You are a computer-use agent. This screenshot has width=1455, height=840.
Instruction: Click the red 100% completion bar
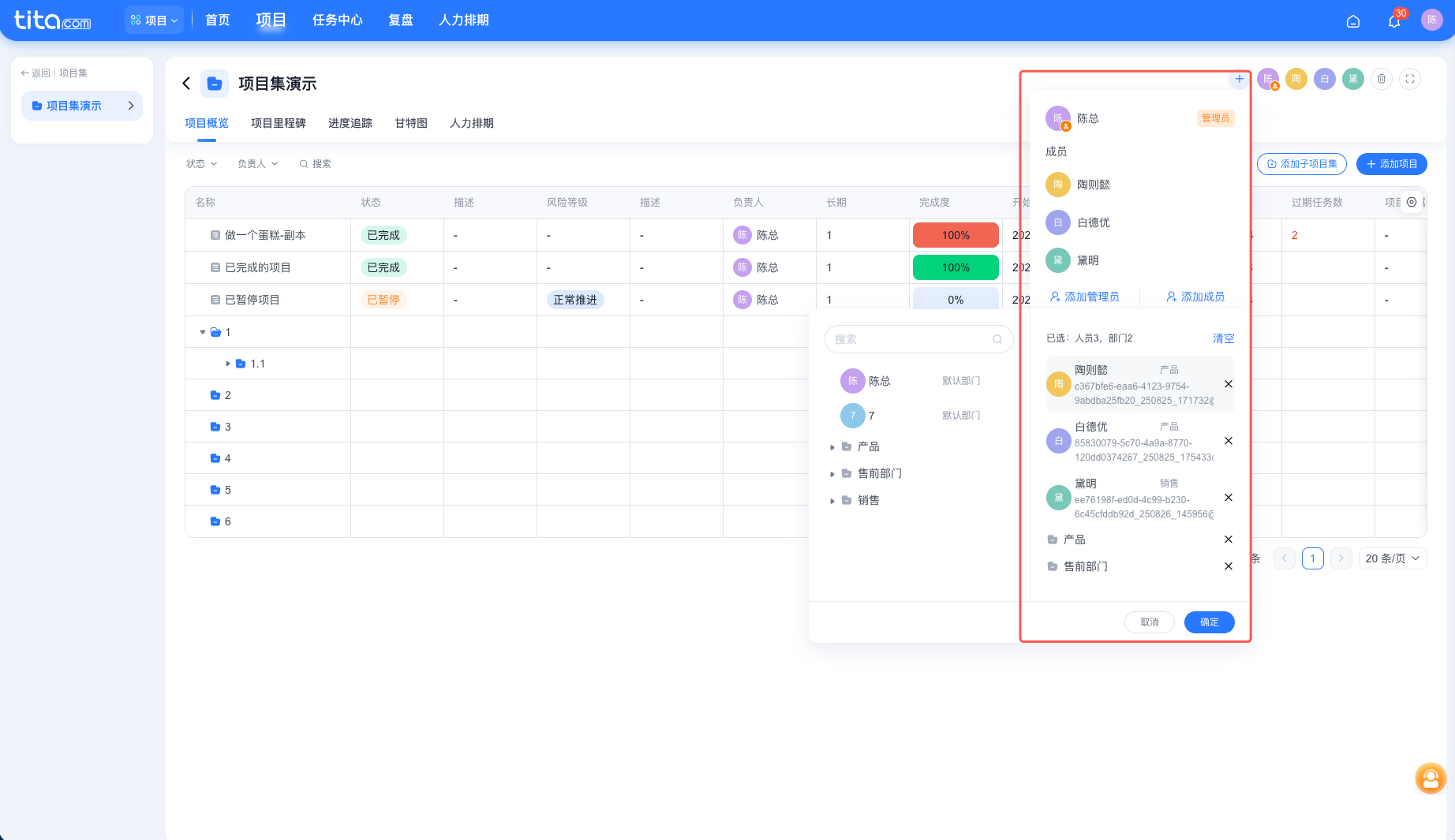pyautogui.click(x=956, y=235)
